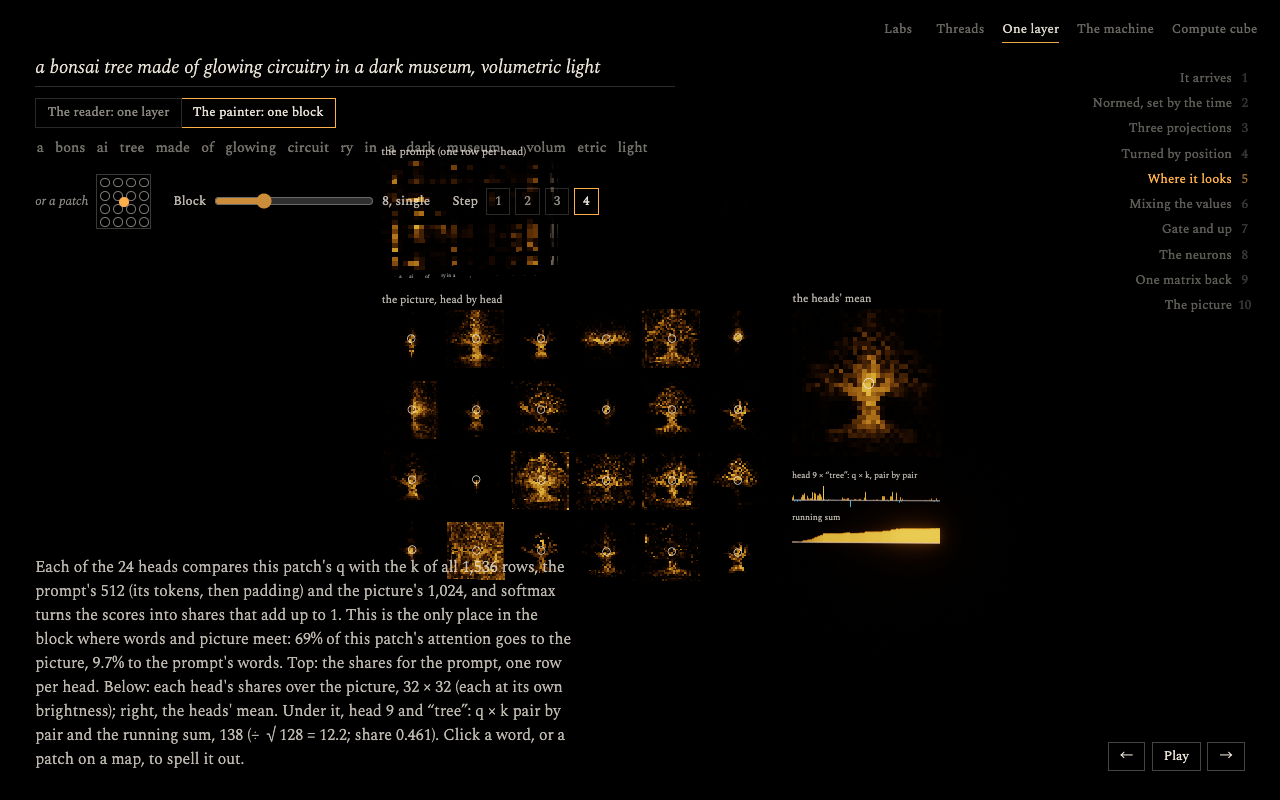
Task: Click the prompt word 'light'
Action: tap(633, 148)
